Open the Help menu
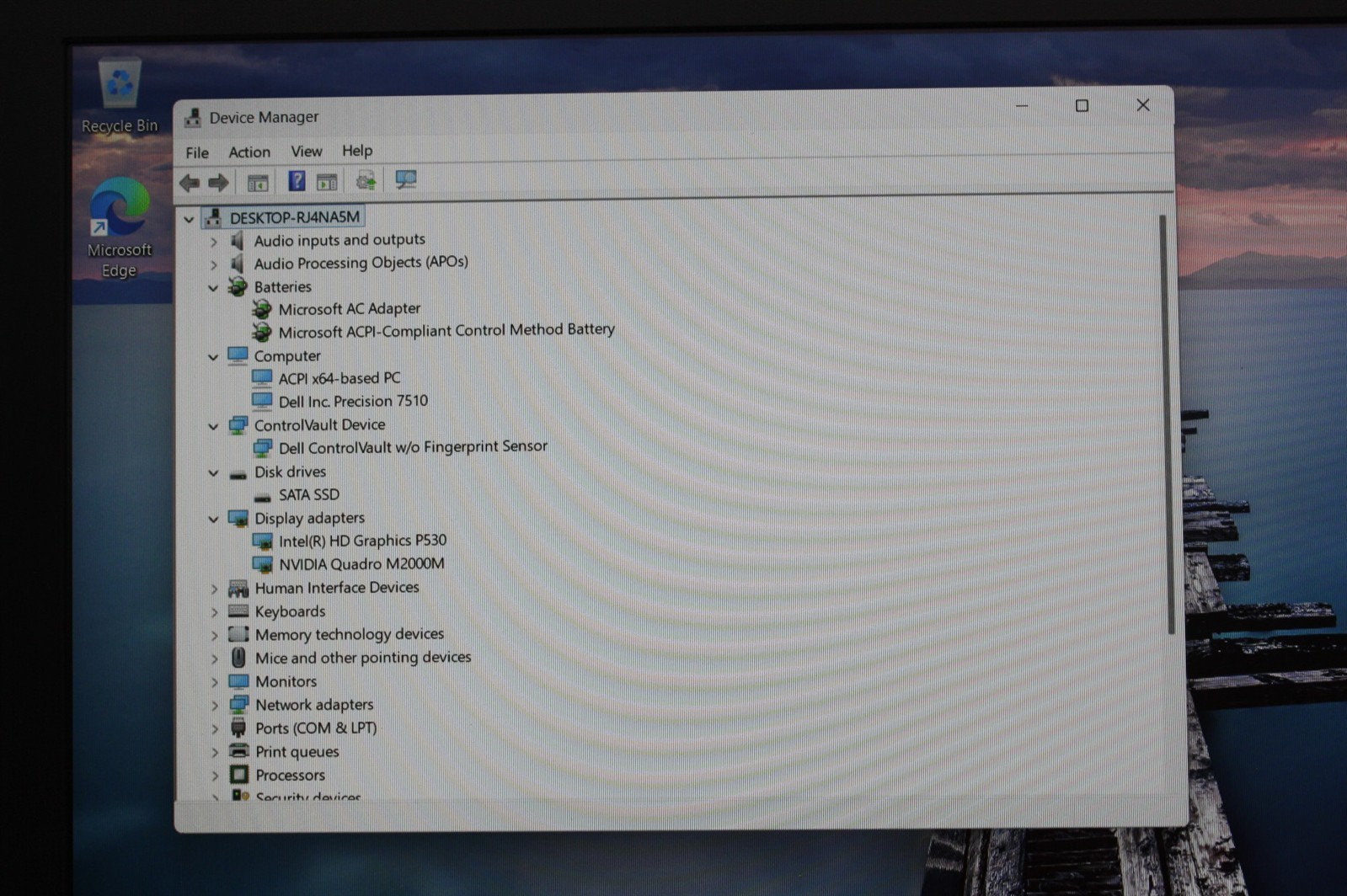The image size is (1347, 896). [357, 151]
